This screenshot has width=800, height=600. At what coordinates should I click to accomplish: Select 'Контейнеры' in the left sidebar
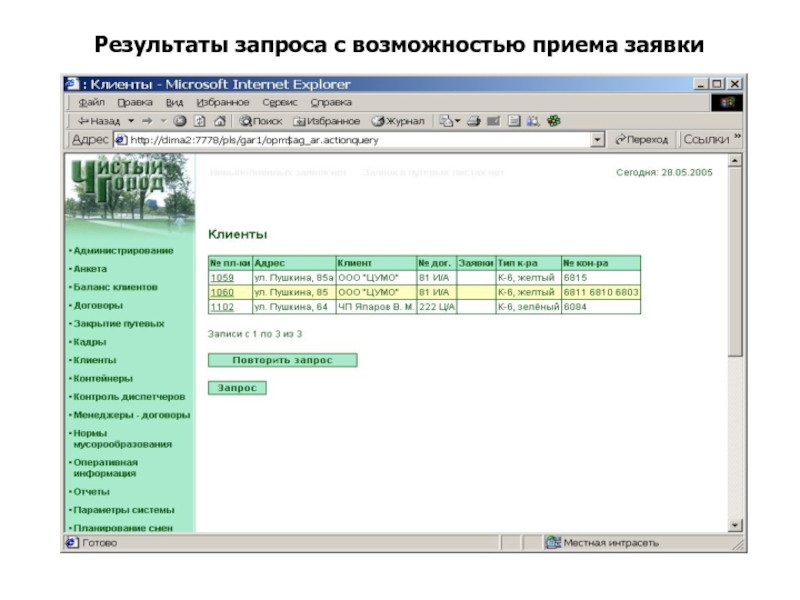click(101, 379)
